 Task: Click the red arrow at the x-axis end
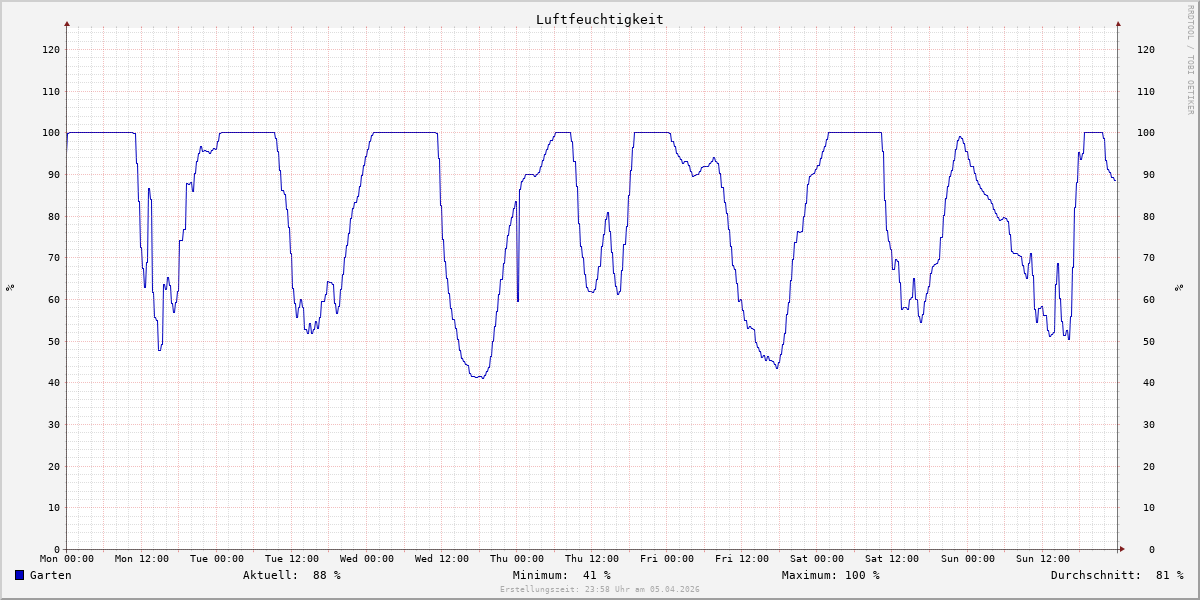1121,549
